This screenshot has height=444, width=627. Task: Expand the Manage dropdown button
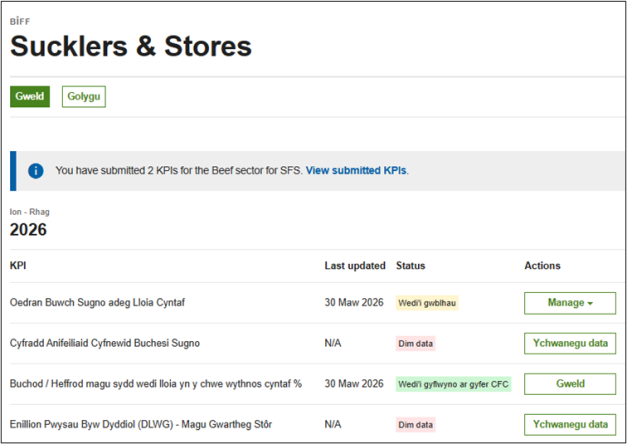point(569,303)
